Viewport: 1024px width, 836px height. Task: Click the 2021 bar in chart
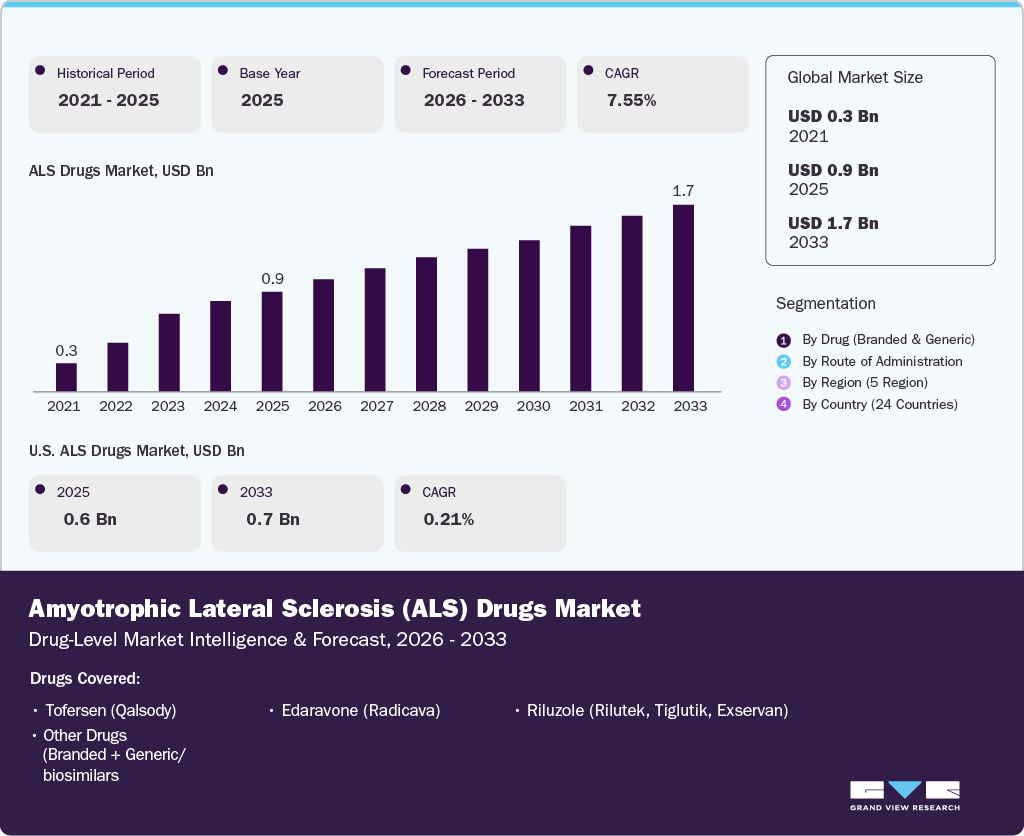(x=66, y=378)
